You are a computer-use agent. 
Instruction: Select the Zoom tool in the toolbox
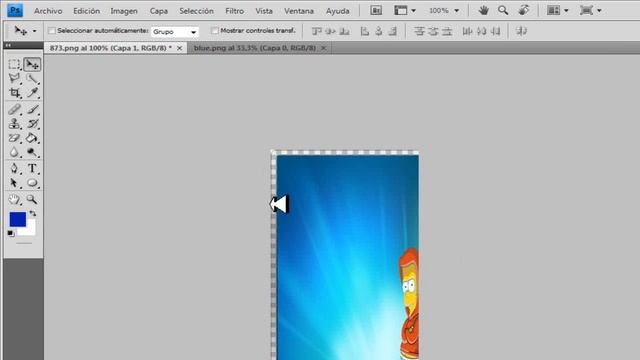tap(32, 199)
